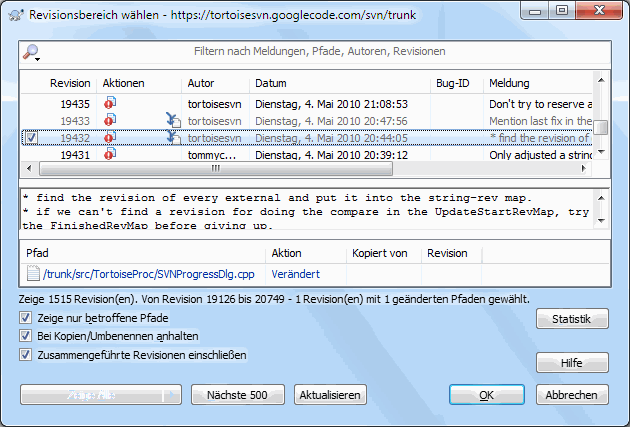Click revision list scroll-down arrow
The height and width of the screenshot is (427, 630).
pyautogui.click(x=601, y=152)
